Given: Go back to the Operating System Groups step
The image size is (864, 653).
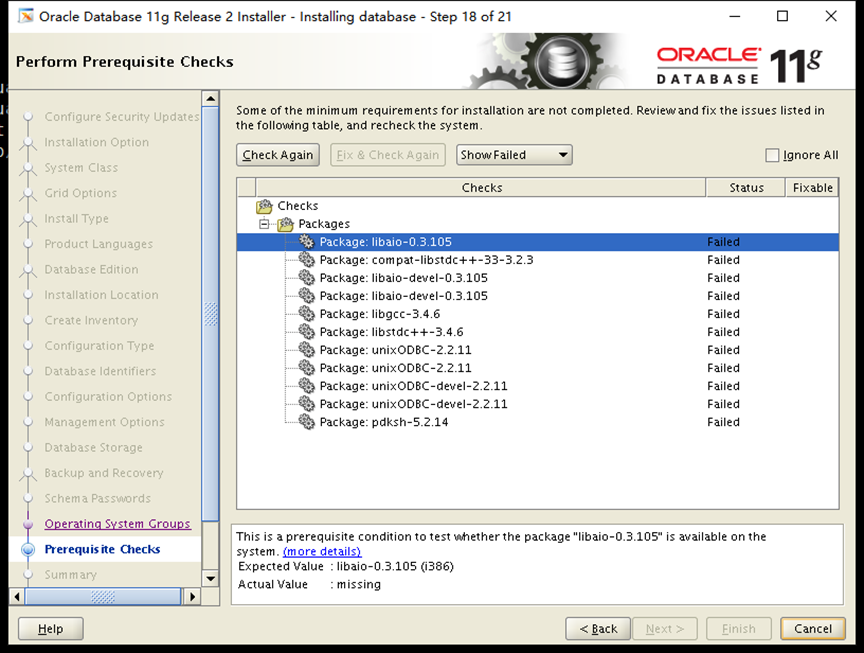Looking at the screenshot, I should pos(119,524).
